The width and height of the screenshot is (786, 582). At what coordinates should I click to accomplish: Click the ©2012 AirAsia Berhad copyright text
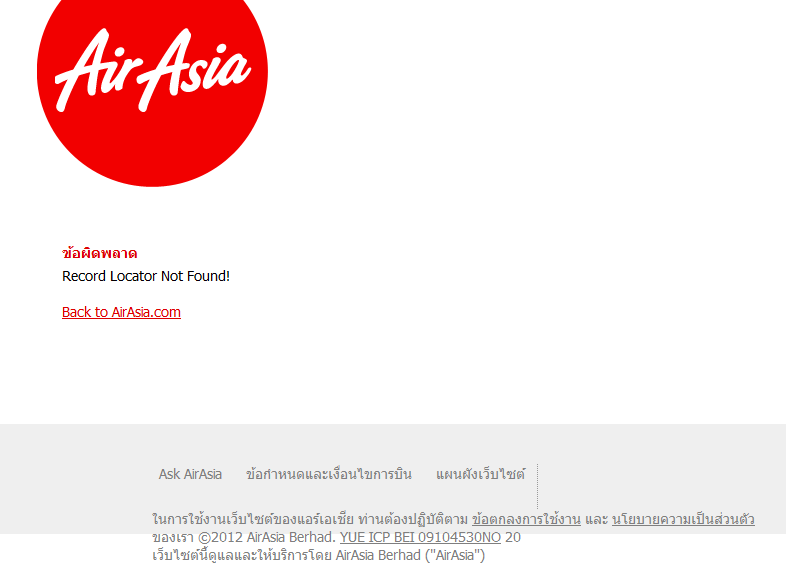[x=267, y=537]
